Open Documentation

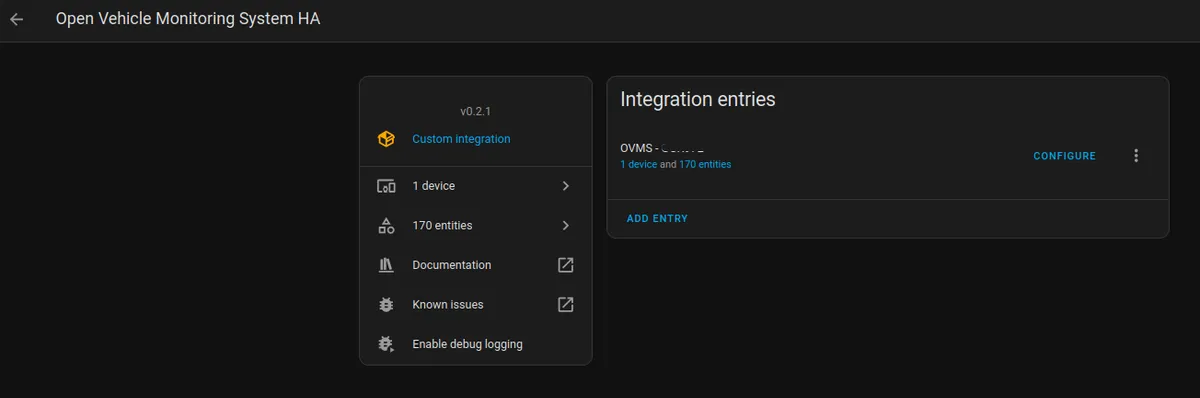tap(476, 265)
